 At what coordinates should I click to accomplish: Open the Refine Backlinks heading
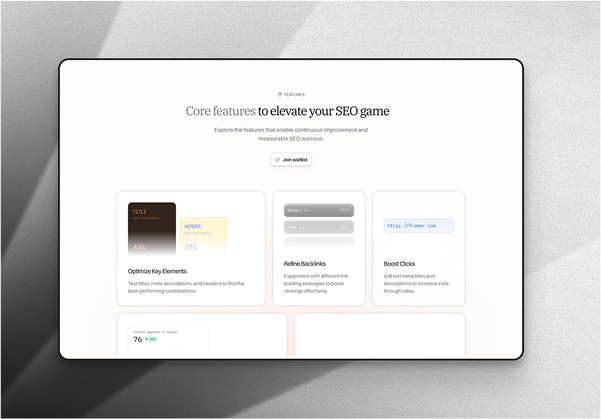(x=304, y=264)
